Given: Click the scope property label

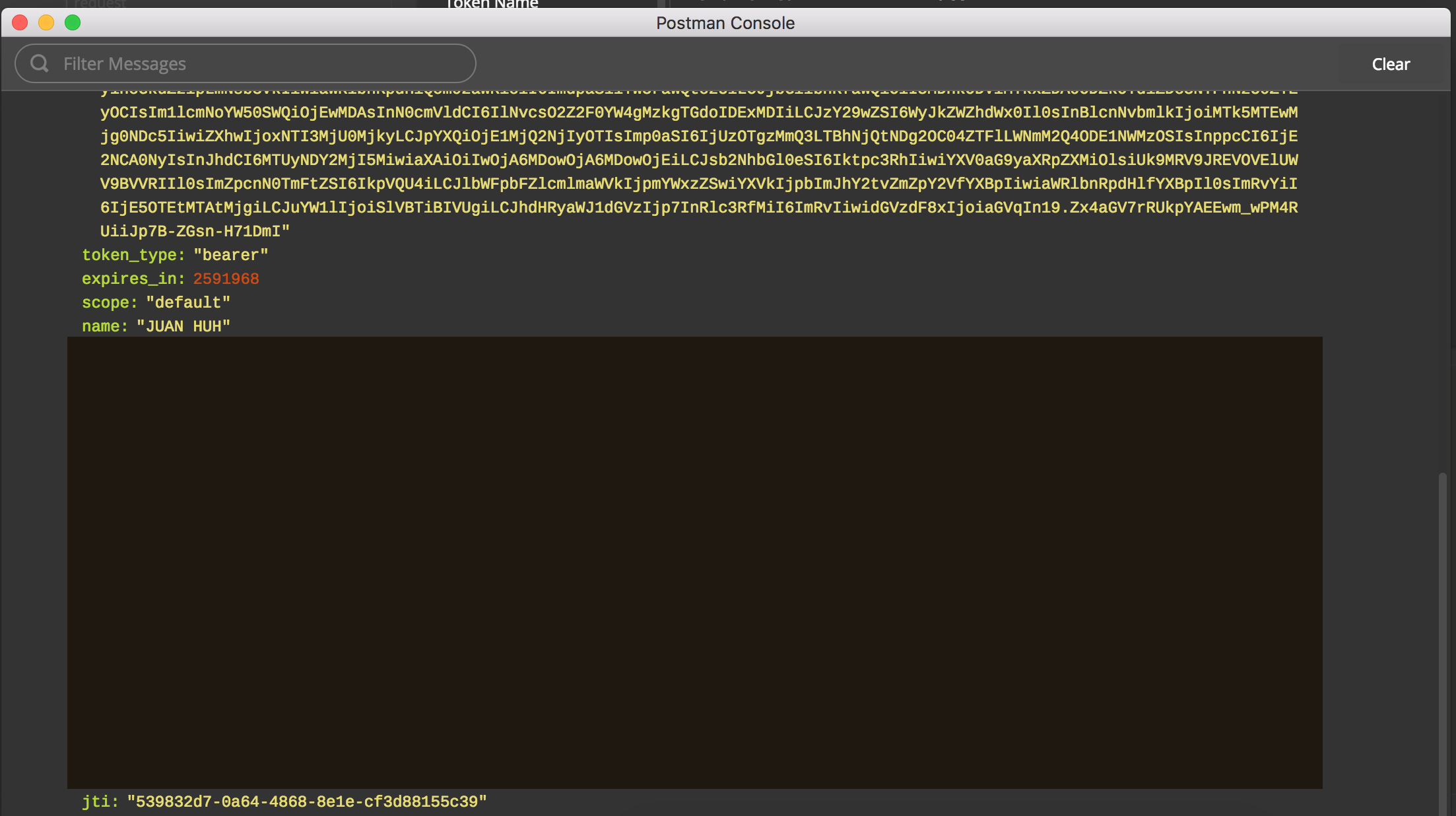Looking at the screenshot, I should (x=109, y=302).
